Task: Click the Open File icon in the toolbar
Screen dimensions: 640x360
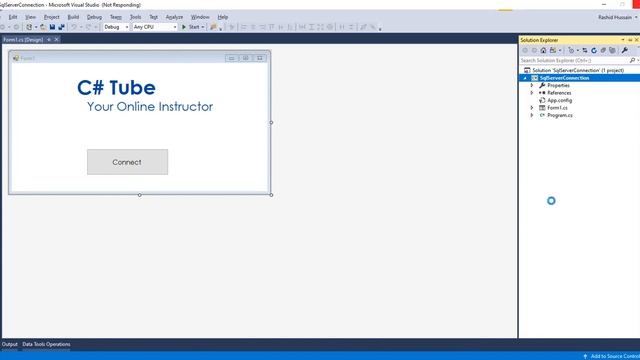Action: coord(43,27)
